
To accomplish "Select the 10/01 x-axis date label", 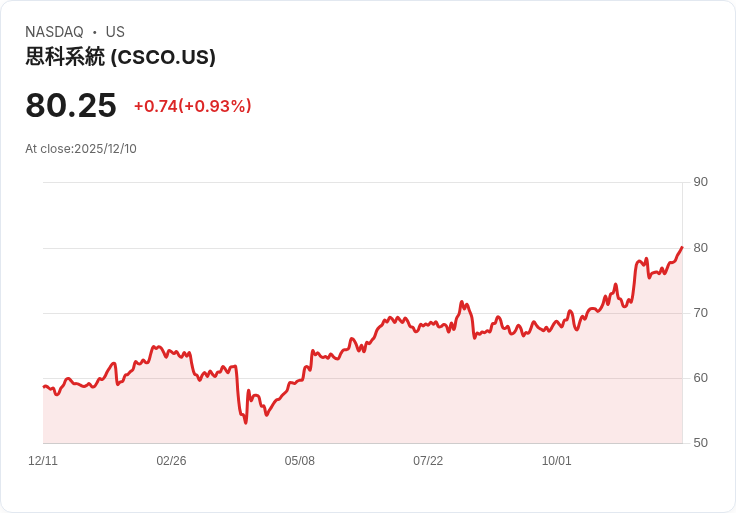I will pos(557,460).
